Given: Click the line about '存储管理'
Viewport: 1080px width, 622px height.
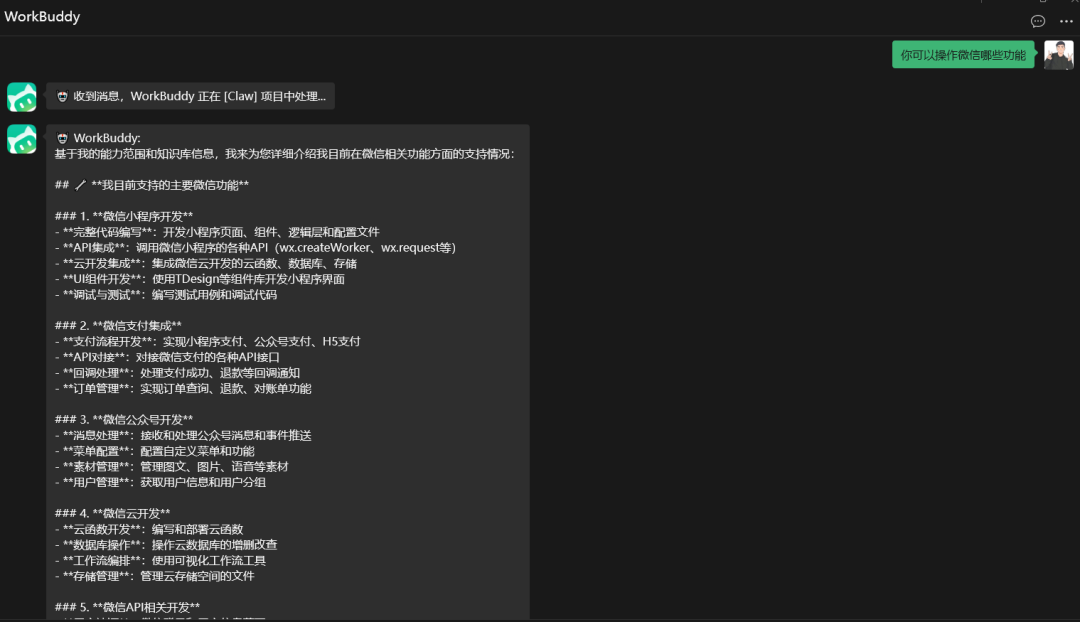Looking at the screenshot, I should click(155, 576).
